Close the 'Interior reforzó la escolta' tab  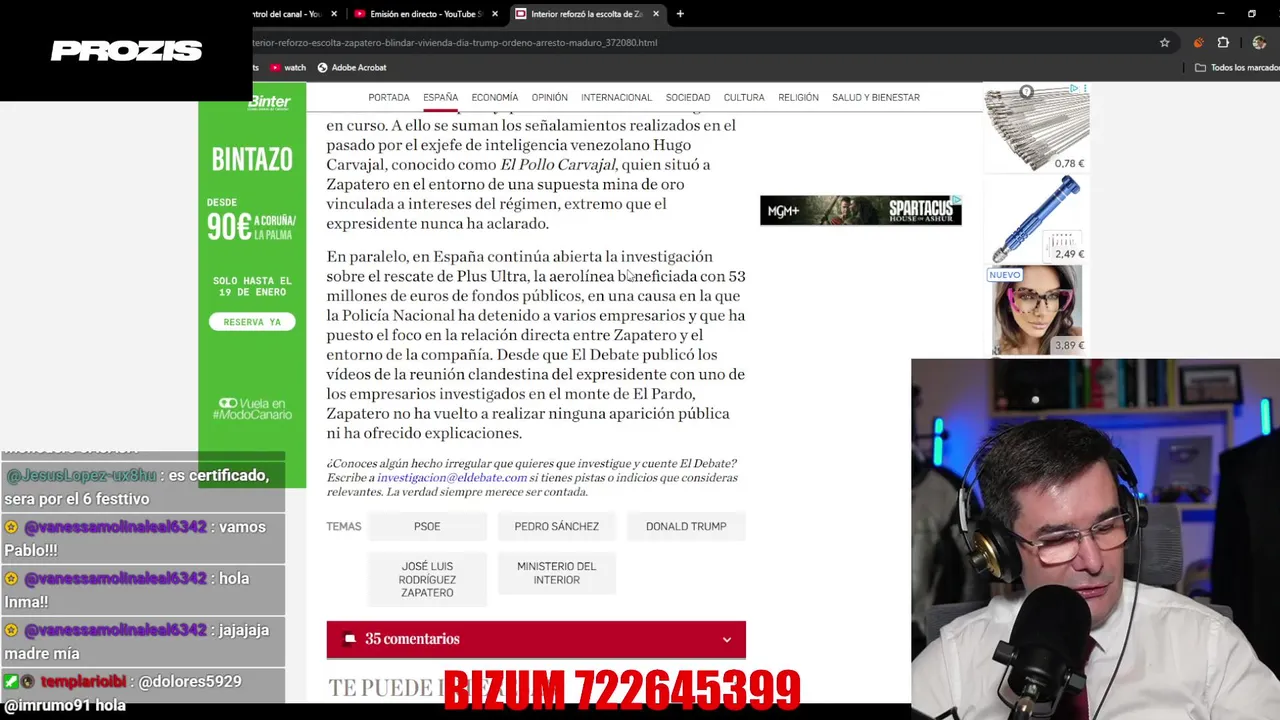[x=656, y=14]
